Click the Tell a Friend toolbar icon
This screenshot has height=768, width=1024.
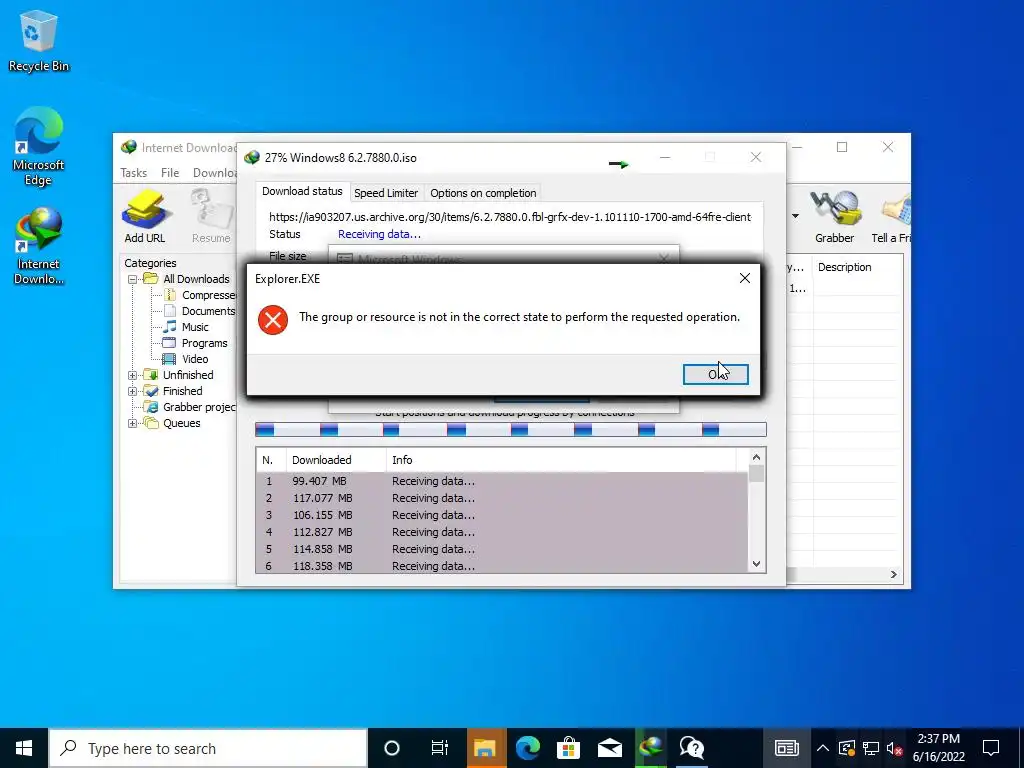891,216
